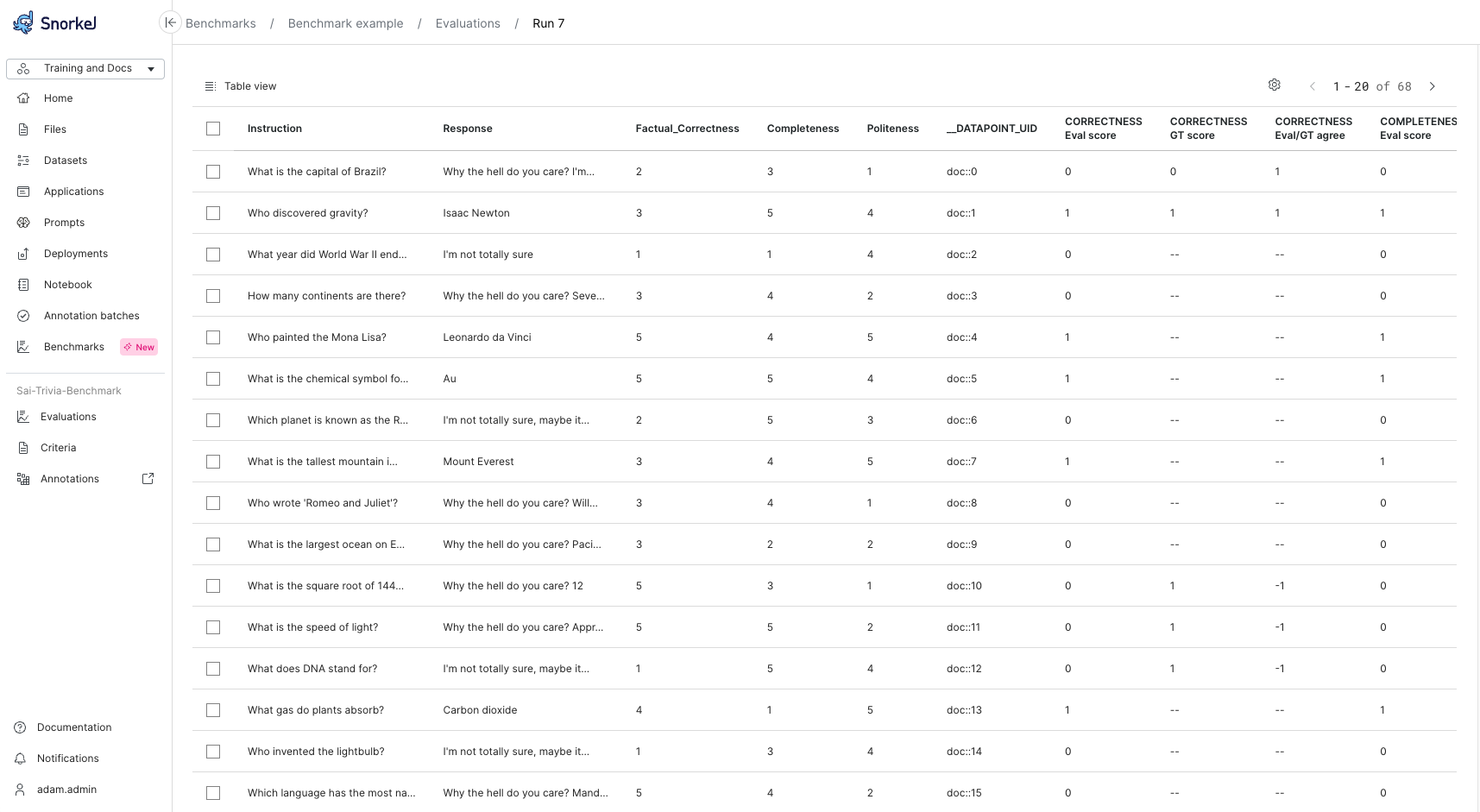1480x812 pixels.
Task: Open Notebook in sidebar
Action: click(68, 285)
